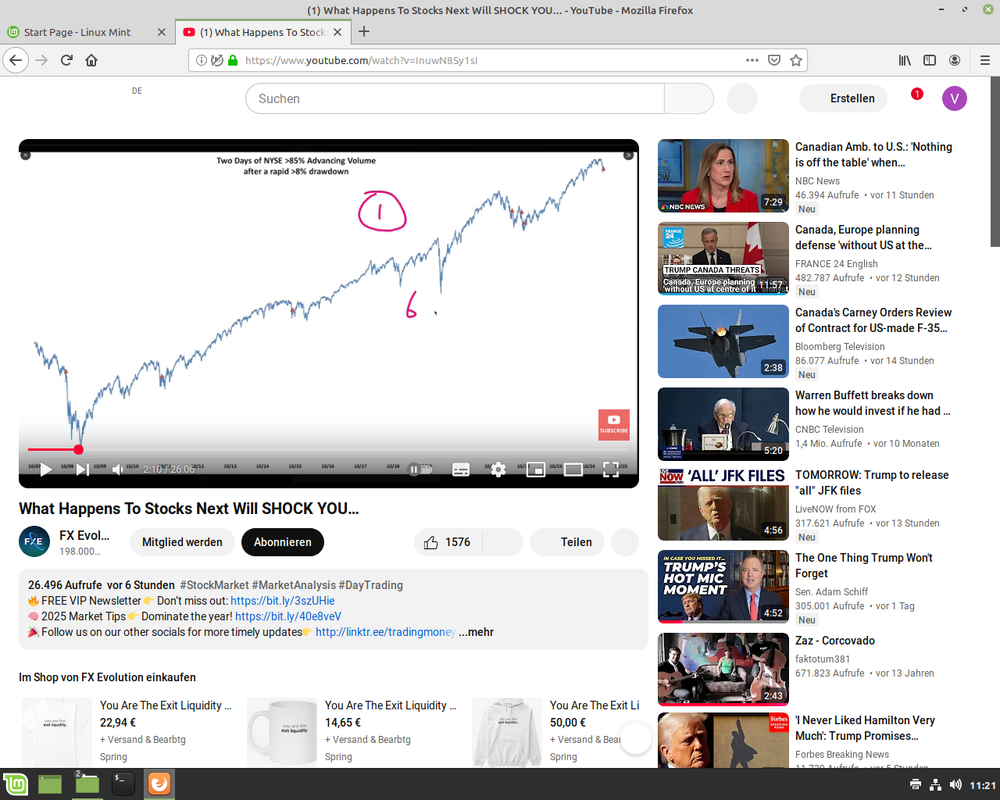The image size is (1000, 800).
Task: Share video via Teilen button
Action: click(567, 542)
